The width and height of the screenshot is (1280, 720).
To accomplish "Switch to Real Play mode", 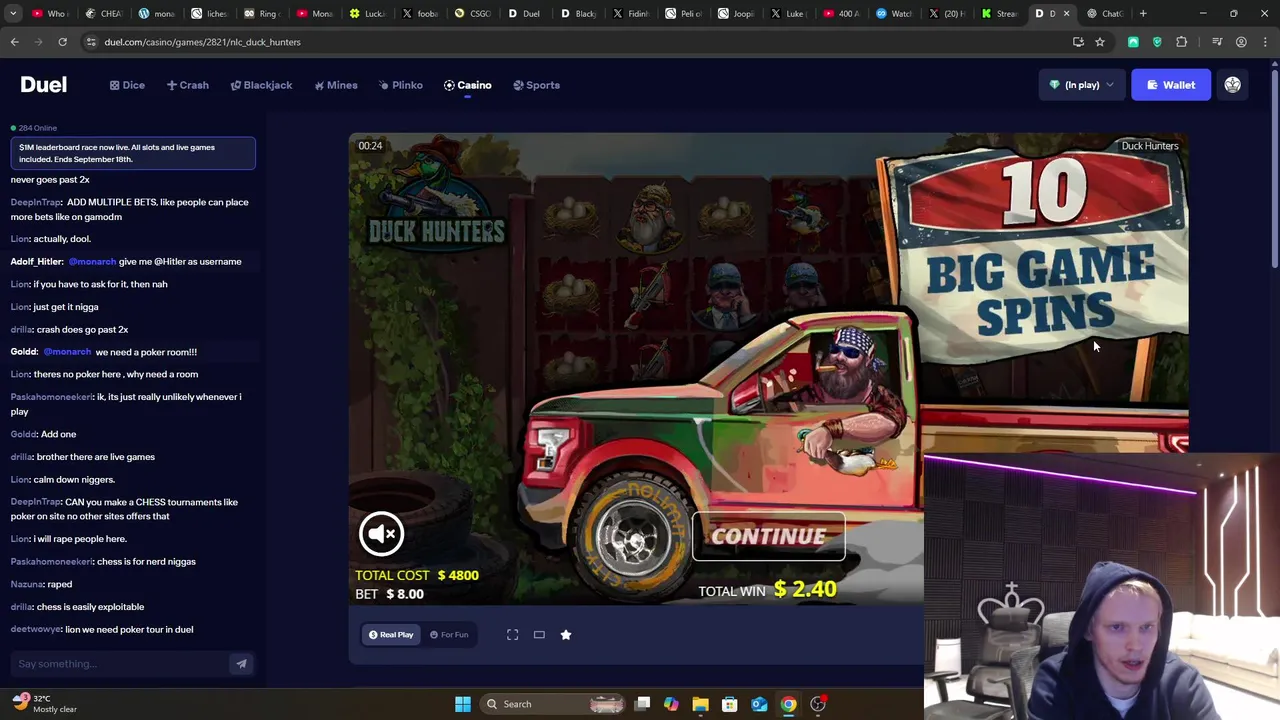I will tap(391, 634).
